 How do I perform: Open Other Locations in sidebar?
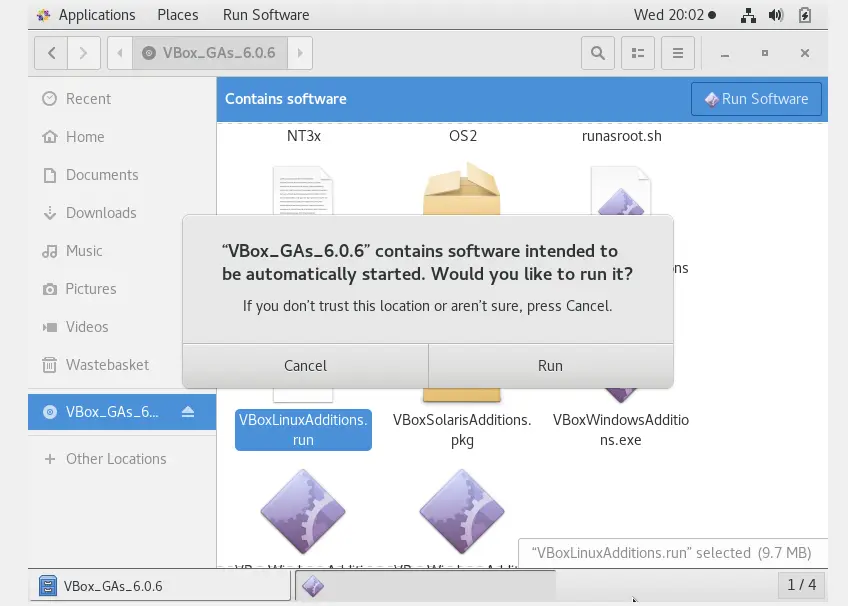click(x=122, y=459)
